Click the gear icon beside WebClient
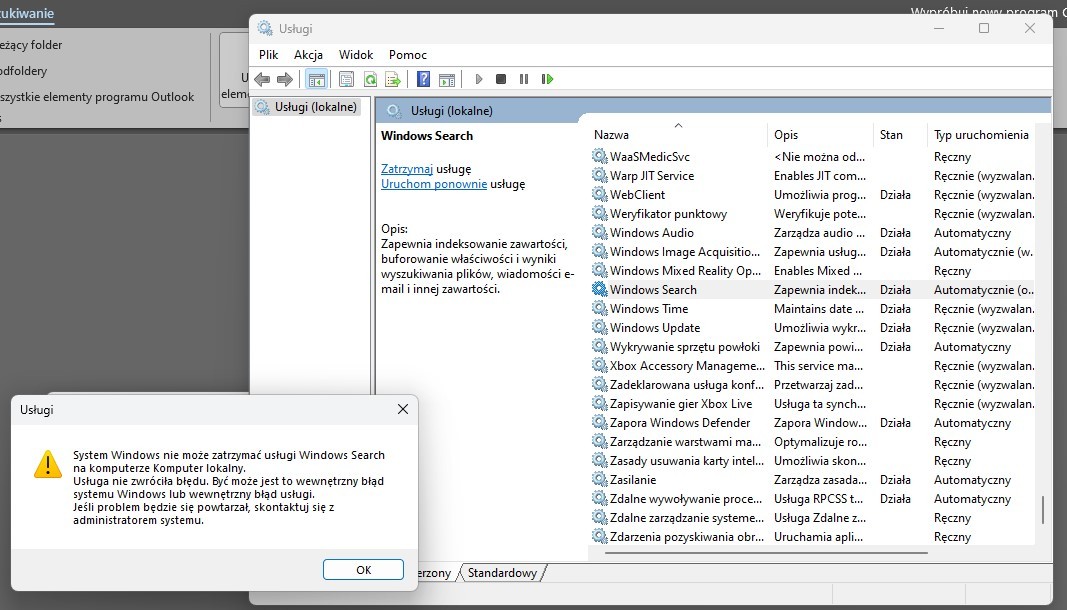 [600, 194]
